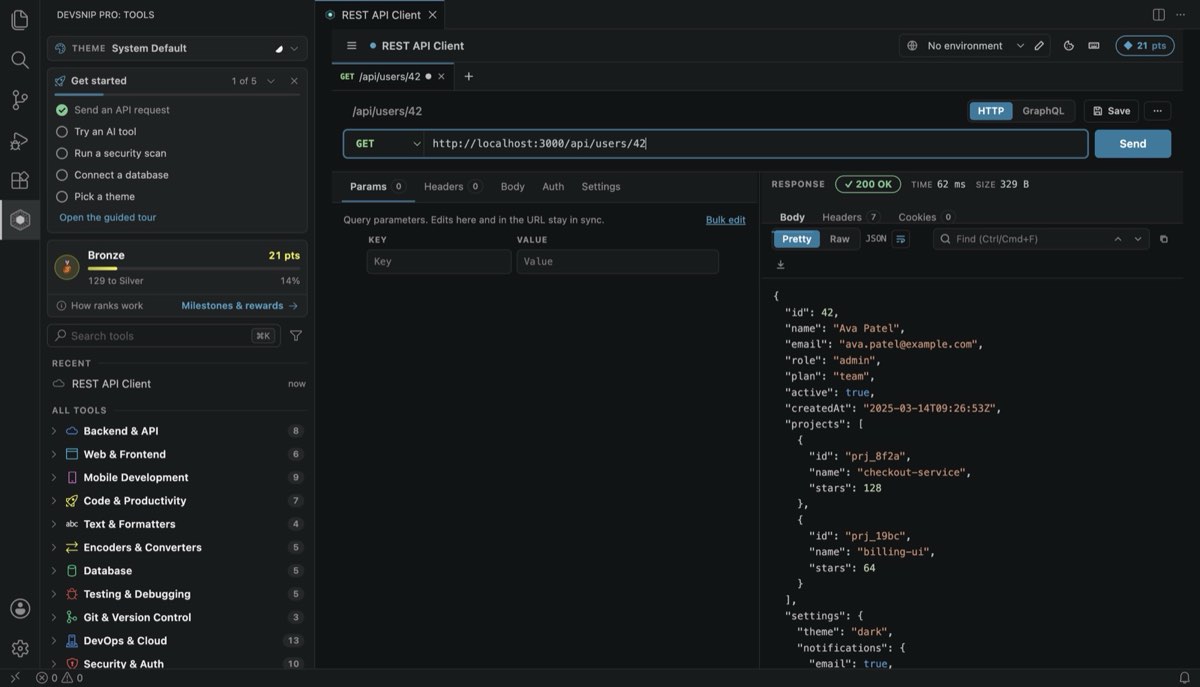
Task: Open the Milestones & rewards link
Action: click(x=240, y=306)
